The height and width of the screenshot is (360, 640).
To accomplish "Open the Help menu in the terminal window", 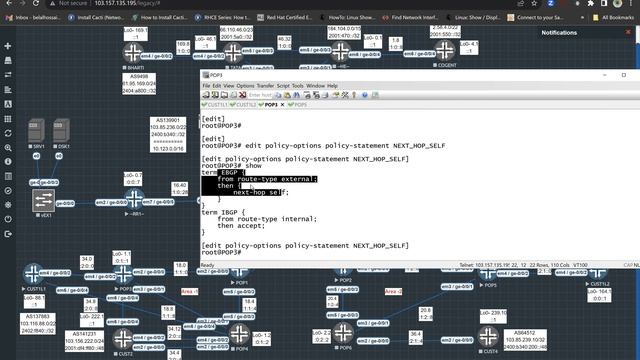I will coord(332,86).
